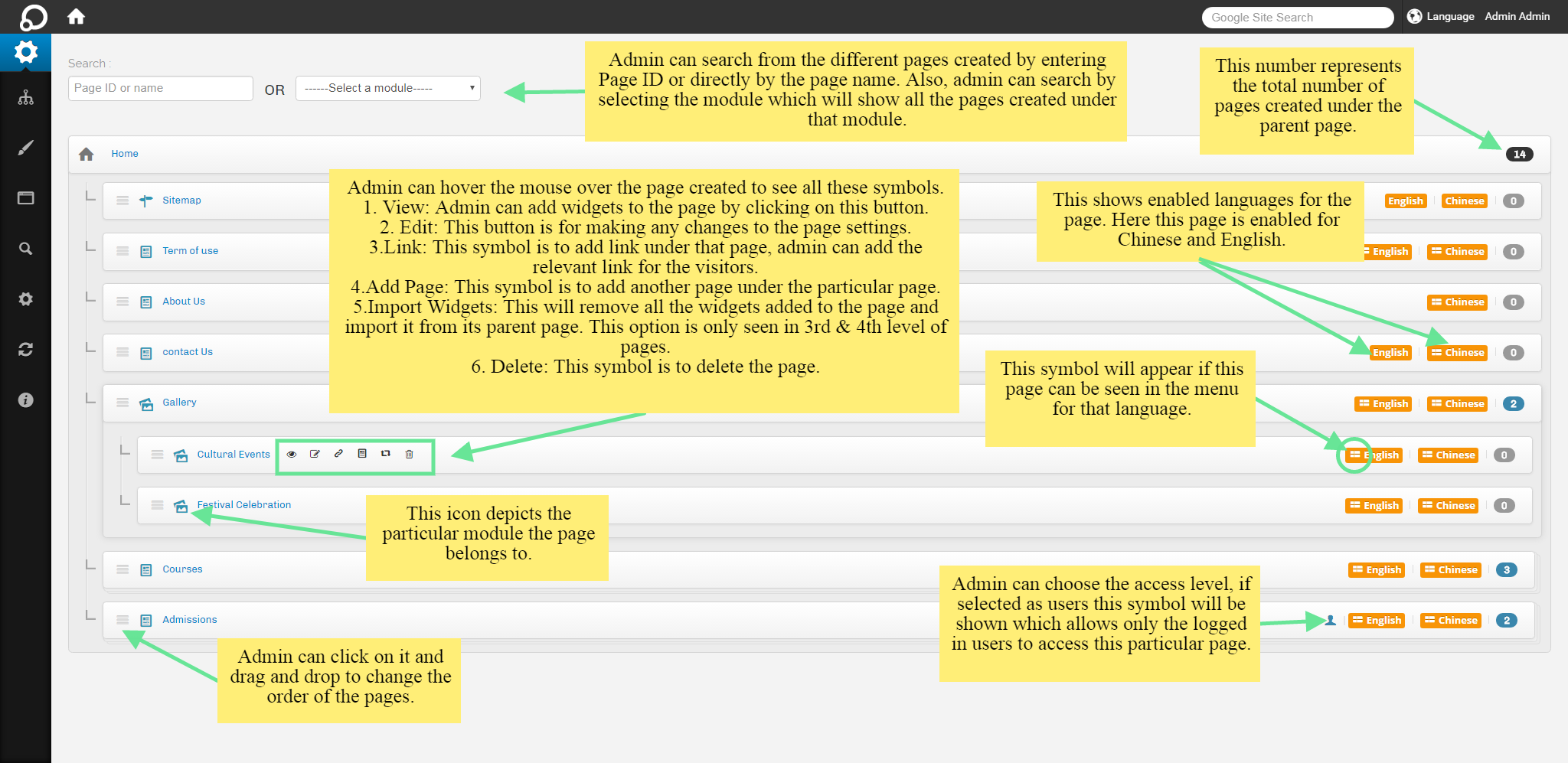
Task: Click the Page ID or name search field
Action: tap(160, 88)
